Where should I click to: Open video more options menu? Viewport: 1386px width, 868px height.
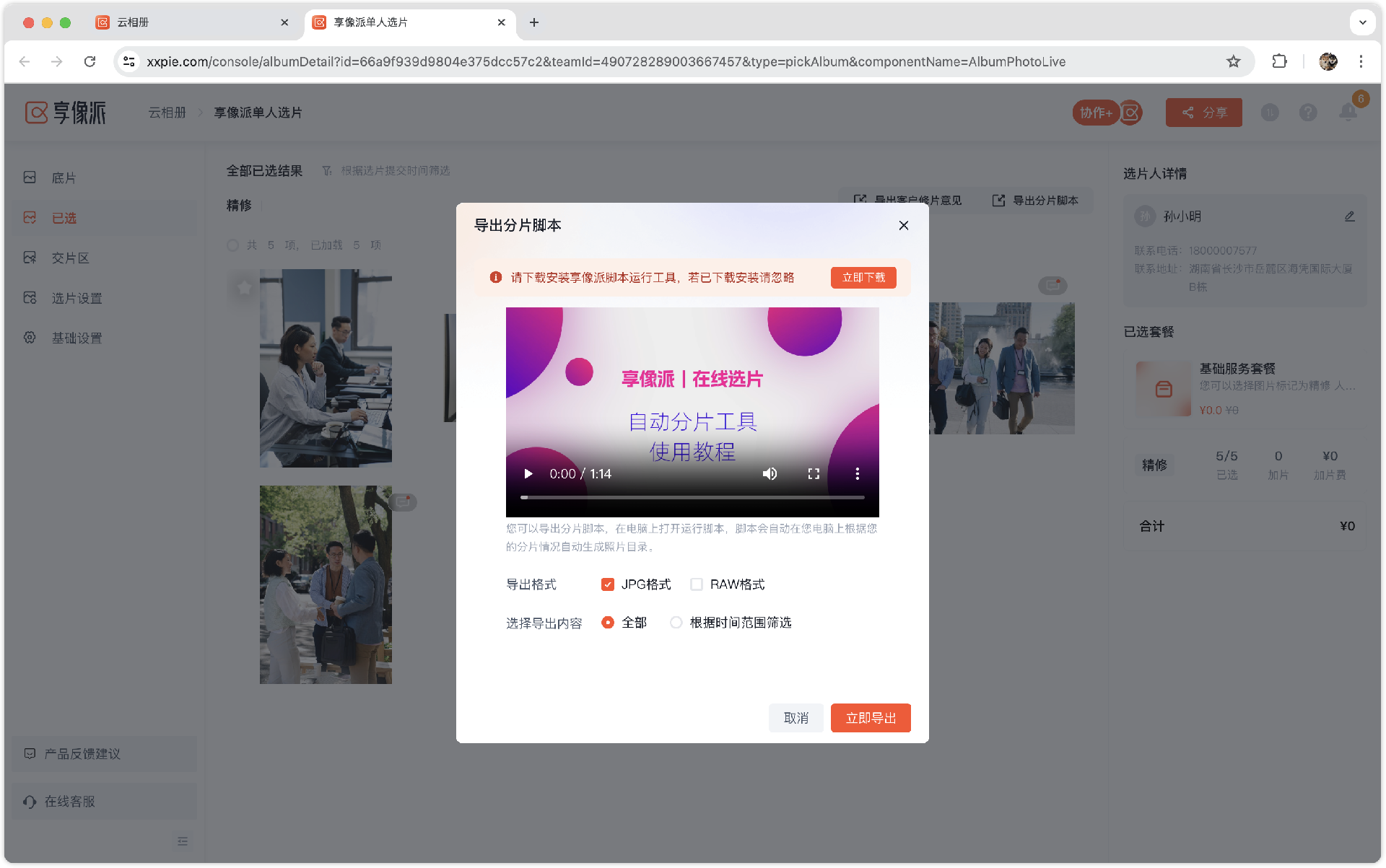[x=857, y=474]
